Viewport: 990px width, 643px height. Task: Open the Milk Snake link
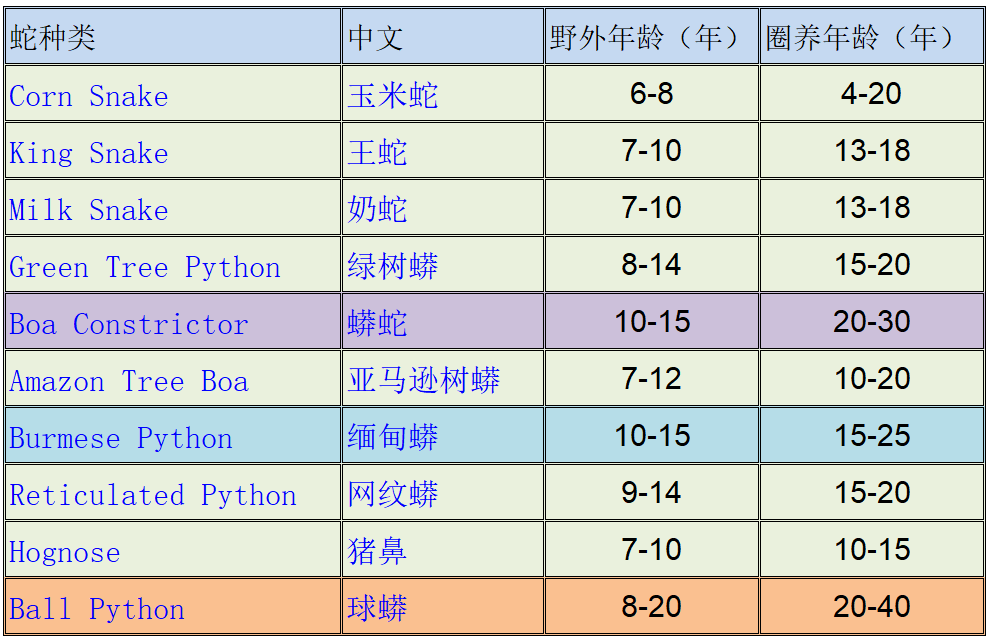pyautogui.click(x=89, y=210)
